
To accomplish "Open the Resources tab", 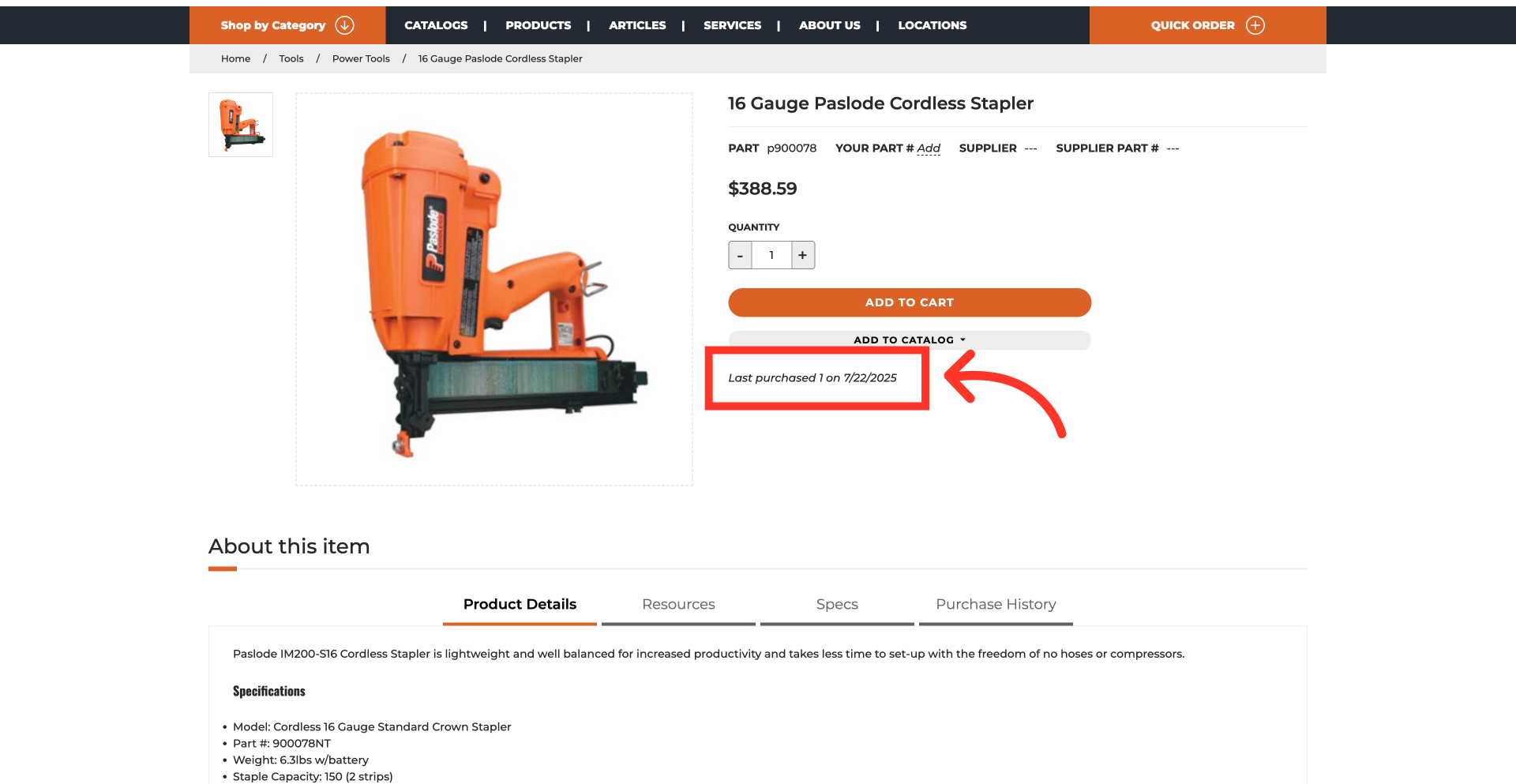I will coord(678,605).
